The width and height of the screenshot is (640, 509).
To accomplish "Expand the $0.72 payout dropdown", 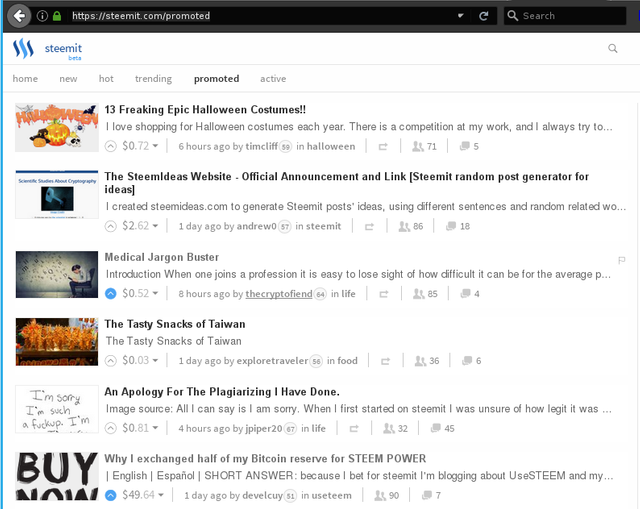I will click(140, 146).
